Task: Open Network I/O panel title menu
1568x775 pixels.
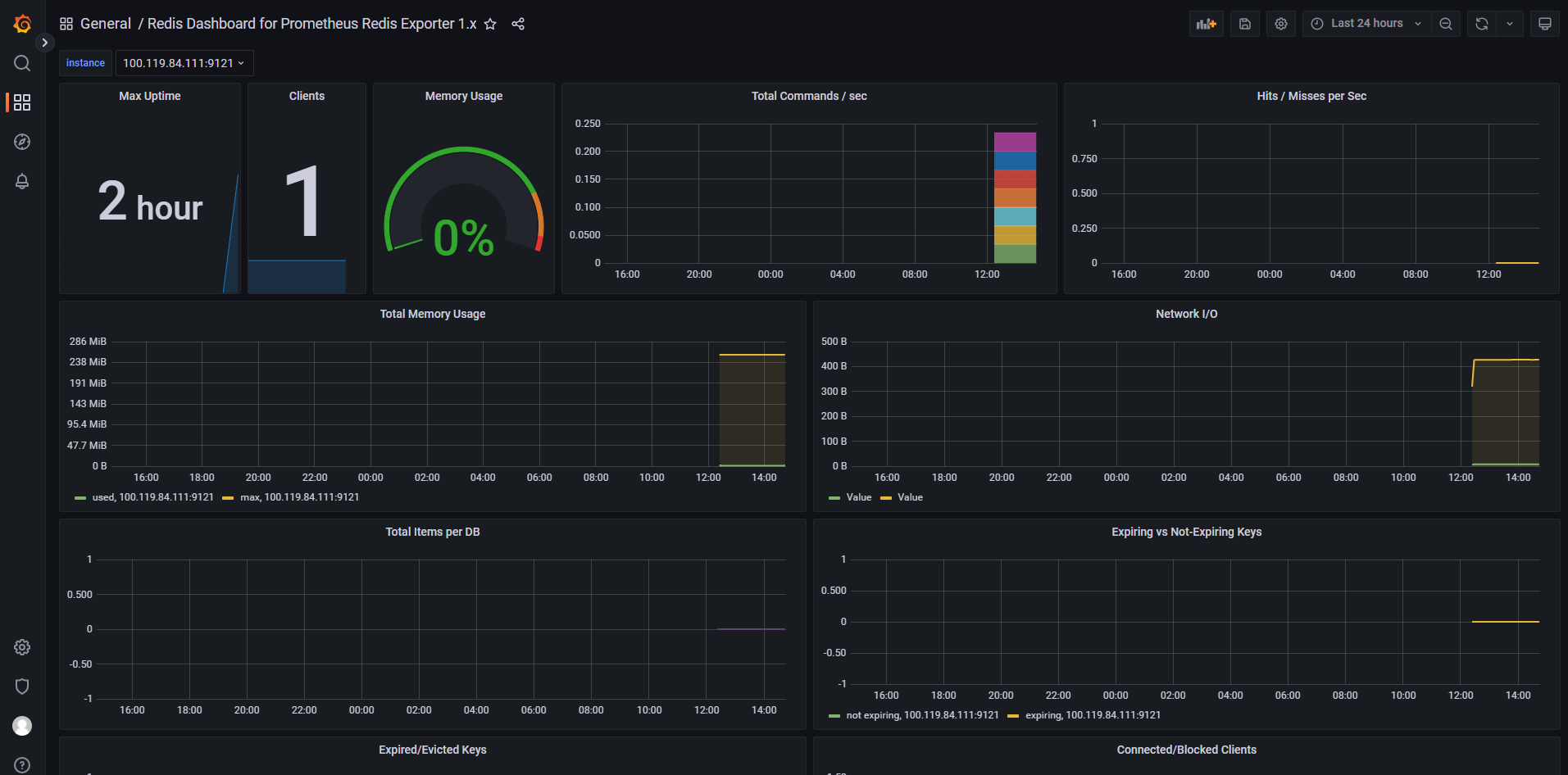Action: point(1186,314)
